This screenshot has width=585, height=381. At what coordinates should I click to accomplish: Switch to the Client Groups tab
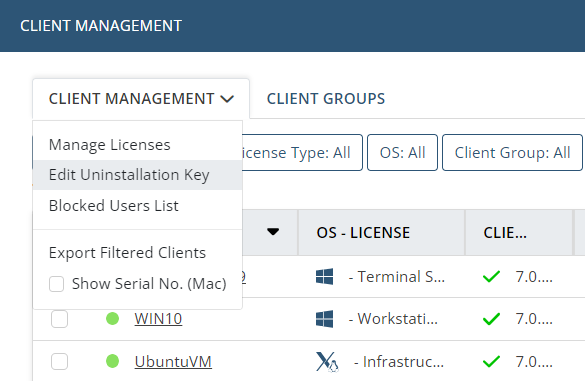pyautogui.click(x=326, y=99)
